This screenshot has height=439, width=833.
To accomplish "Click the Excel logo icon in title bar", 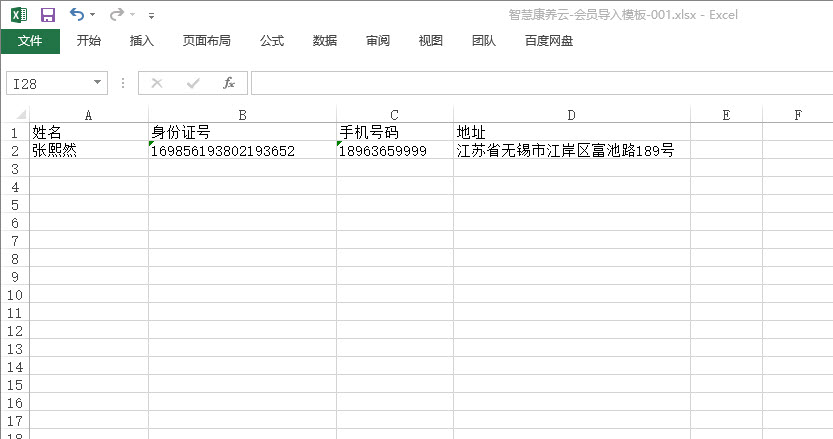I will (18, 15).
